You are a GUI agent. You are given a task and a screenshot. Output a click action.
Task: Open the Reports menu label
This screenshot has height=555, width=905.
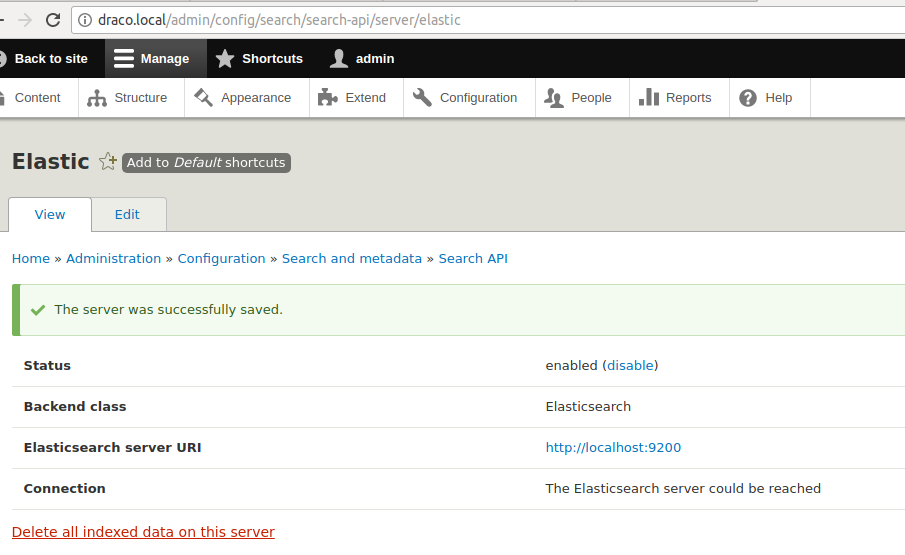[x=688, y=98]
